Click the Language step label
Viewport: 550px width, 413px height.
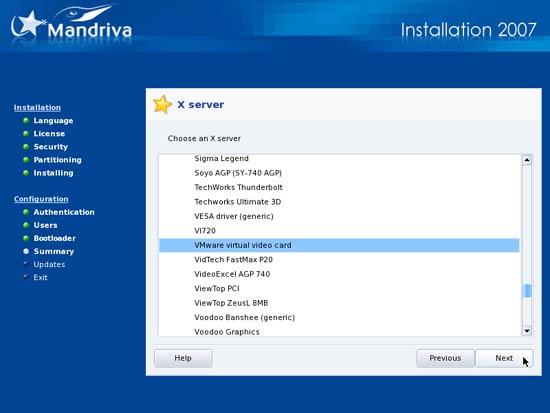click(53, 121)
